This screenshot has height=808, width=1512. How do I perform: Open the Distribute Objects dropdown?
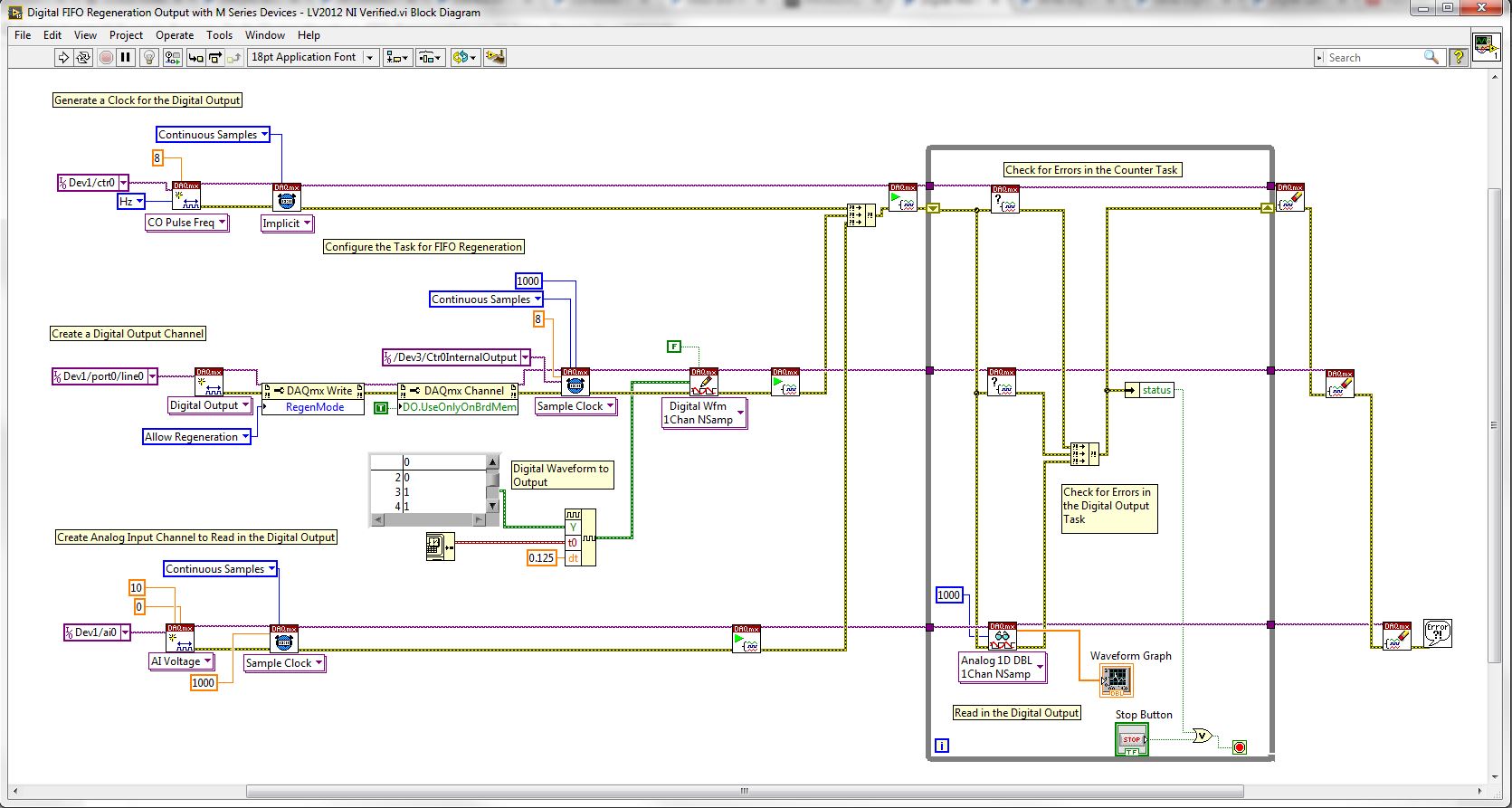430,57
